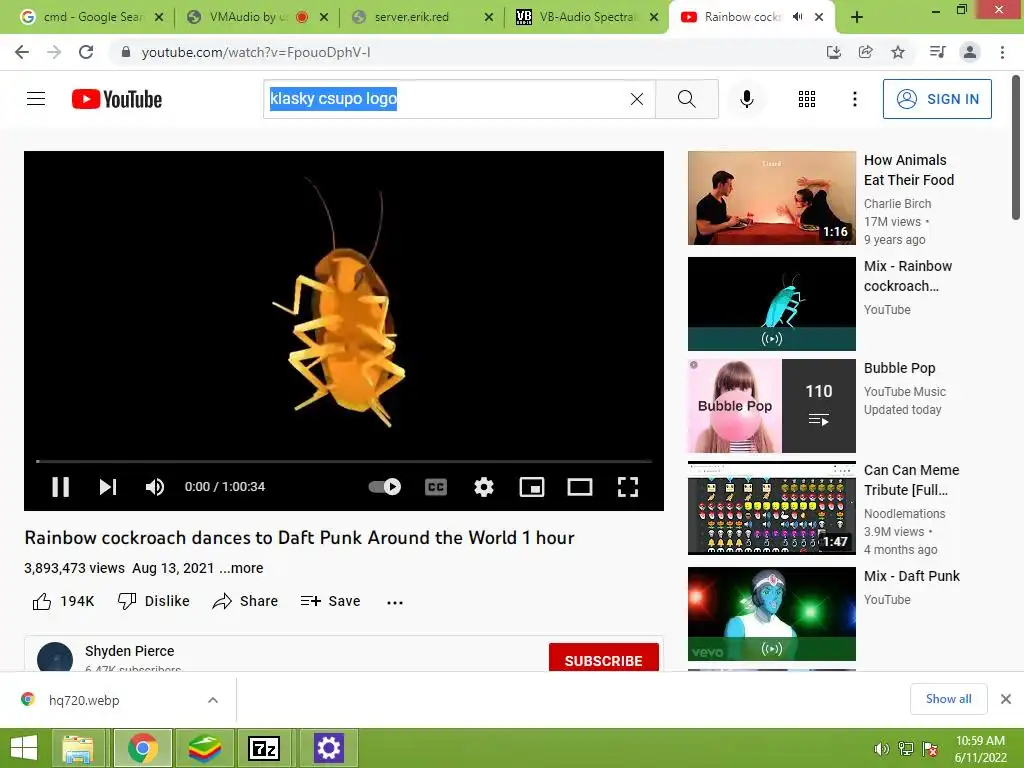Open the Bubble Pop playlist thumbnail
The width and height of the screenshot is (1024, 768).
(x=771, y=406)
